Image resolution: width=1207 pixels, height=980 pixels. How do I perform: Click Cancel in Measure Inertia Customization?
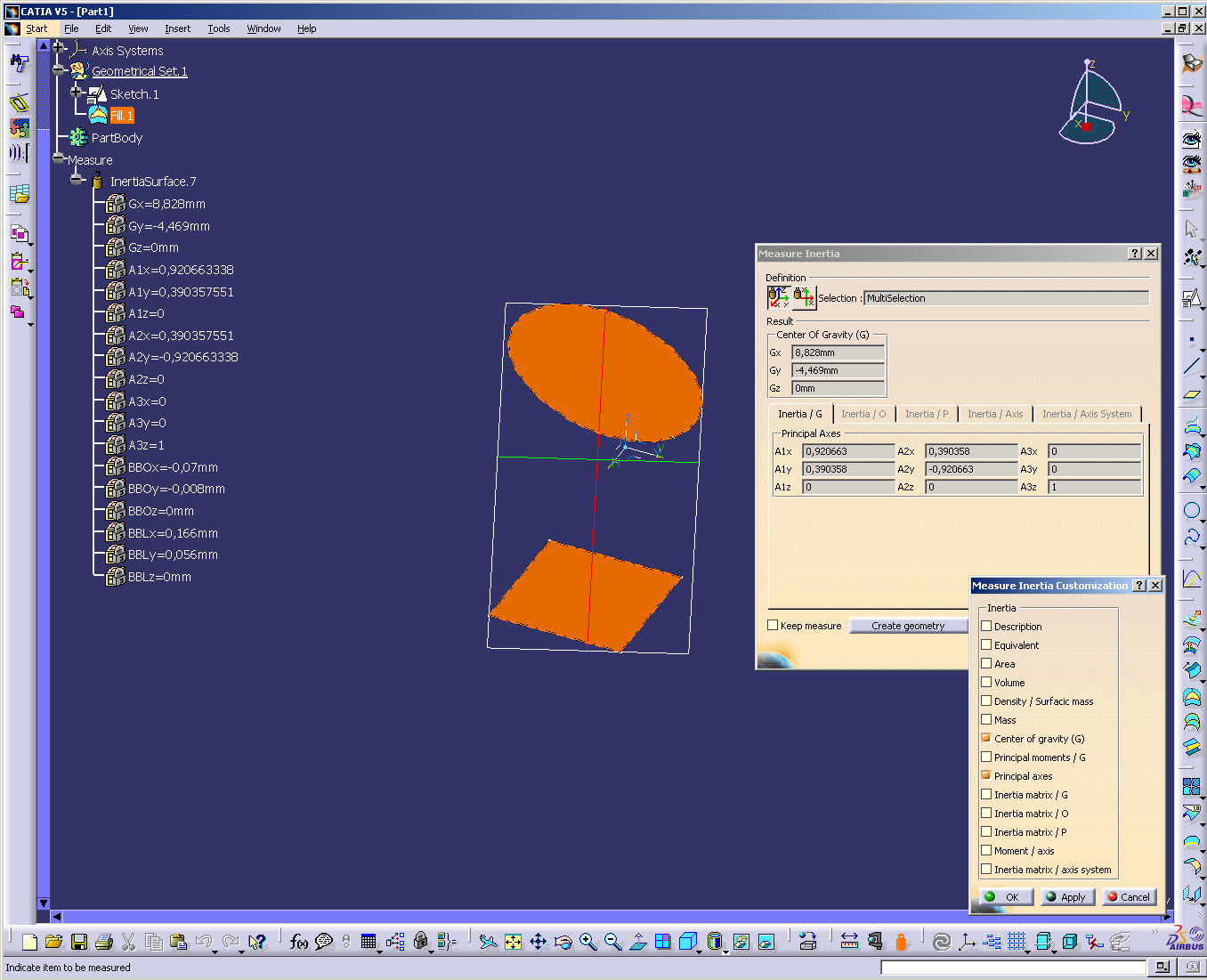coord(1129,897)
